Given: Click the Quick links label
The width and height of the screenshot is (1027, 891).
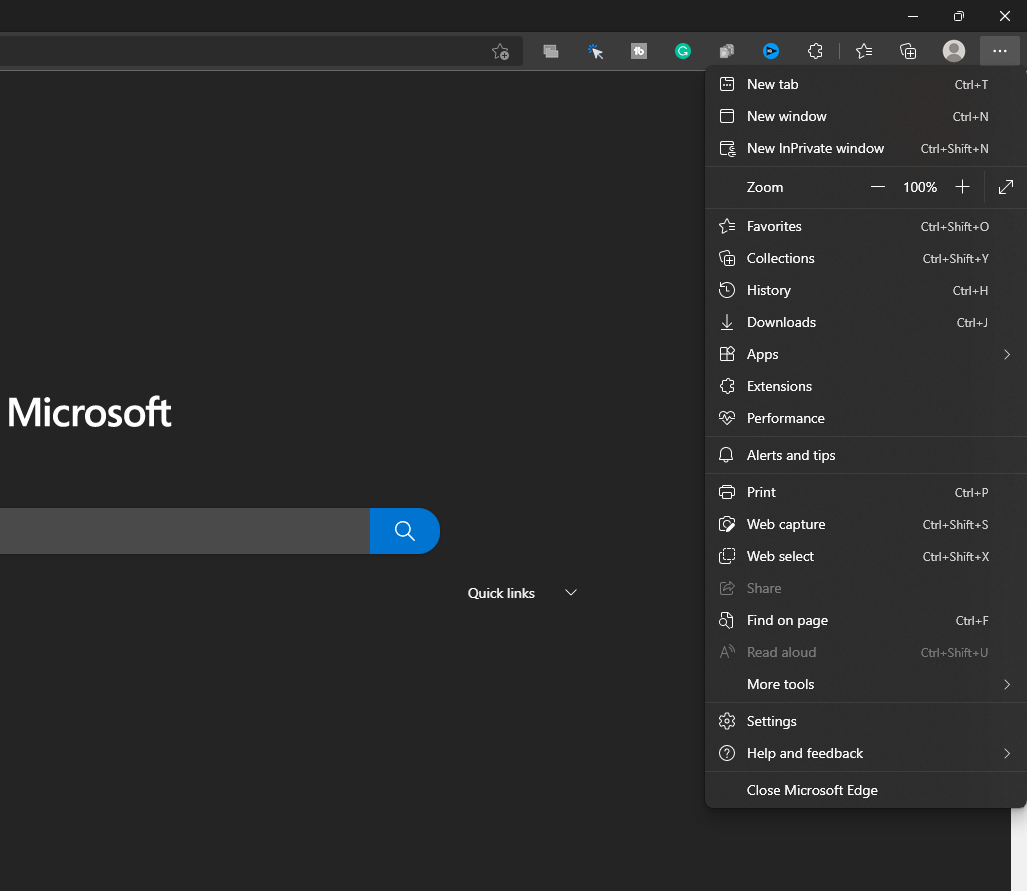Looking at the screenshot, I should point(501,594).
